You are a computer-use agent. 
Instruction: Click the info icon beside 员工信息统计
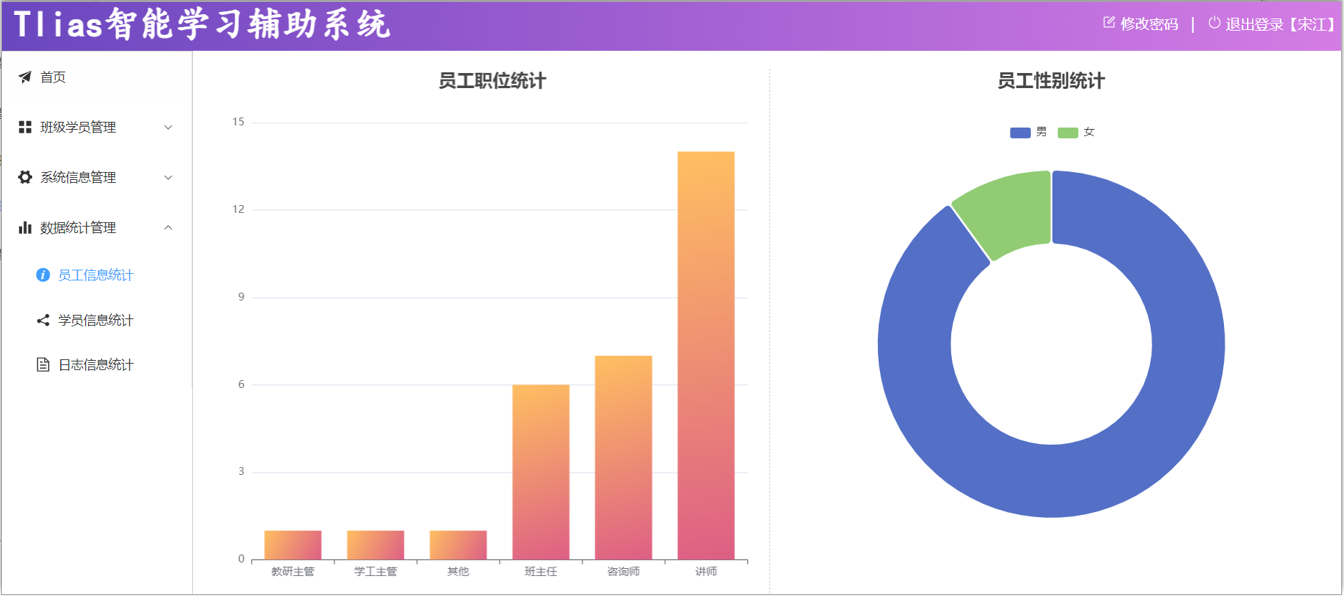click(x=43, y=275)
